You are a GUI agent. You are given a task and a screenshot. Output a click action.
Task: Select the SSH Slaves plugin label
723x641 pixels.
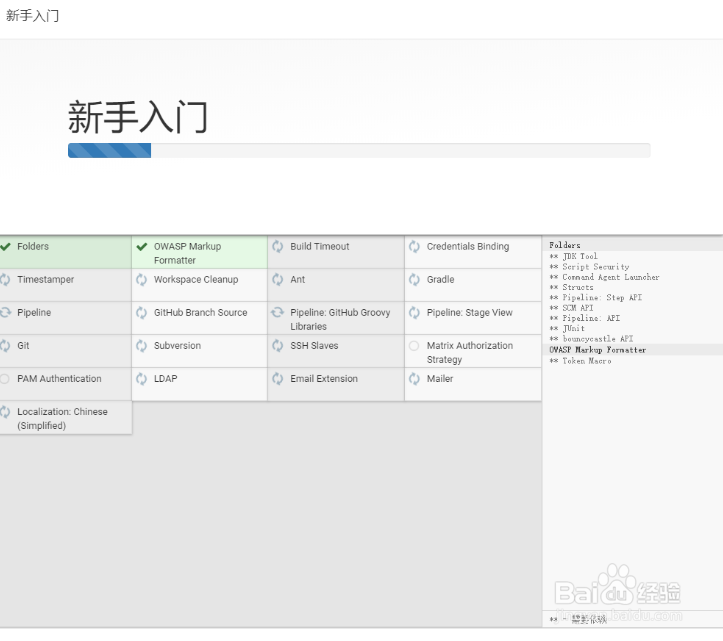tap(314, 345)
